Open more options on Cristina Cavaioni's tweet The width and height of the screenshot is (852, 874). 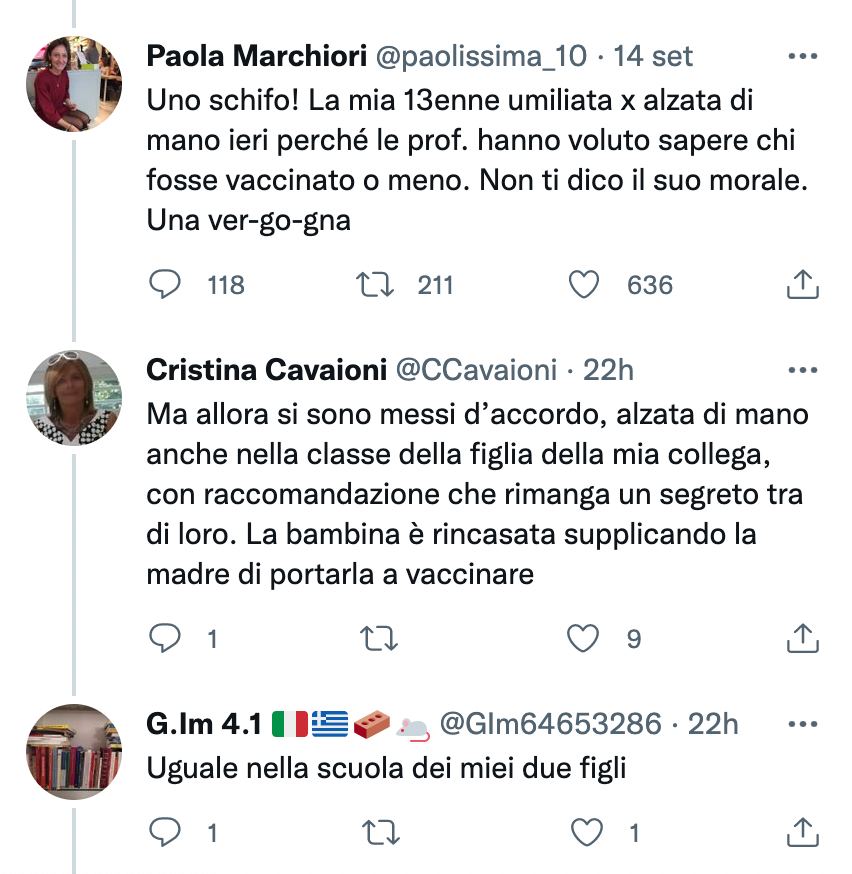click(802, 370)
